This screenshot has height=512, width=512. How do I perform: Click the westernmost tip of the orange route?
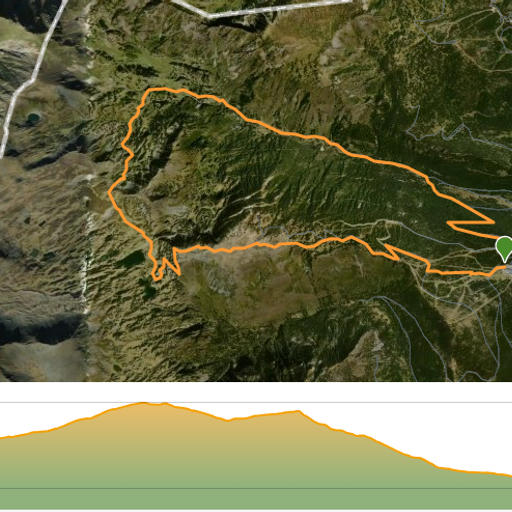coord(109,192)
